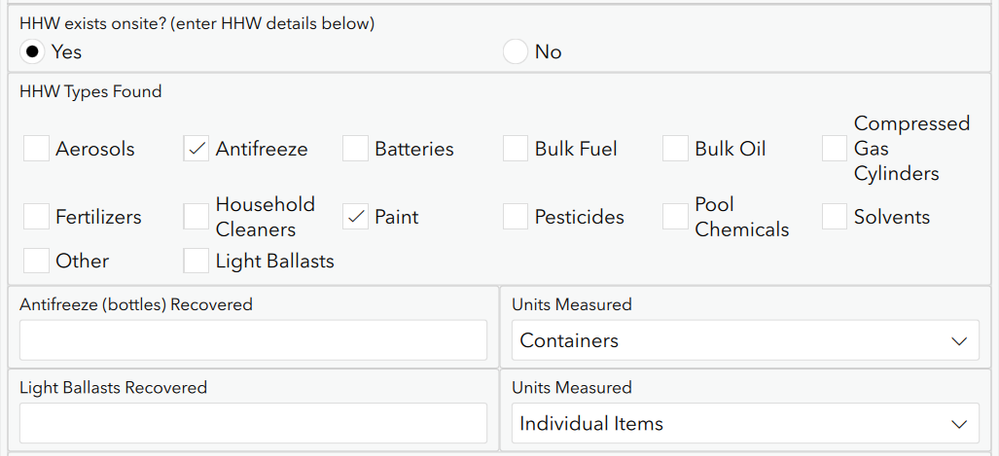Screen dimensions: 999x456
Task: Select the No radio button
Action: pos(515,51)
